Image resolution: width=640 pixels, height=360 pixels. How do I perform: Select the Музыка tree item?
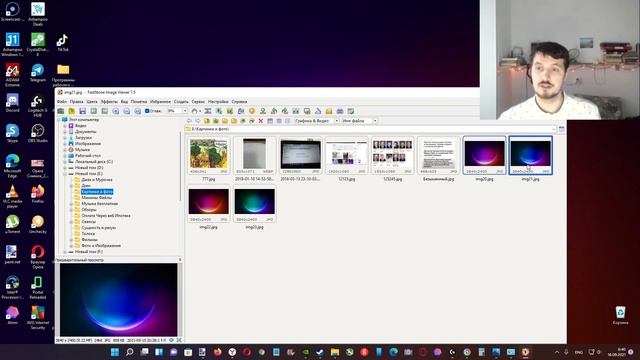tap(82, 150)
